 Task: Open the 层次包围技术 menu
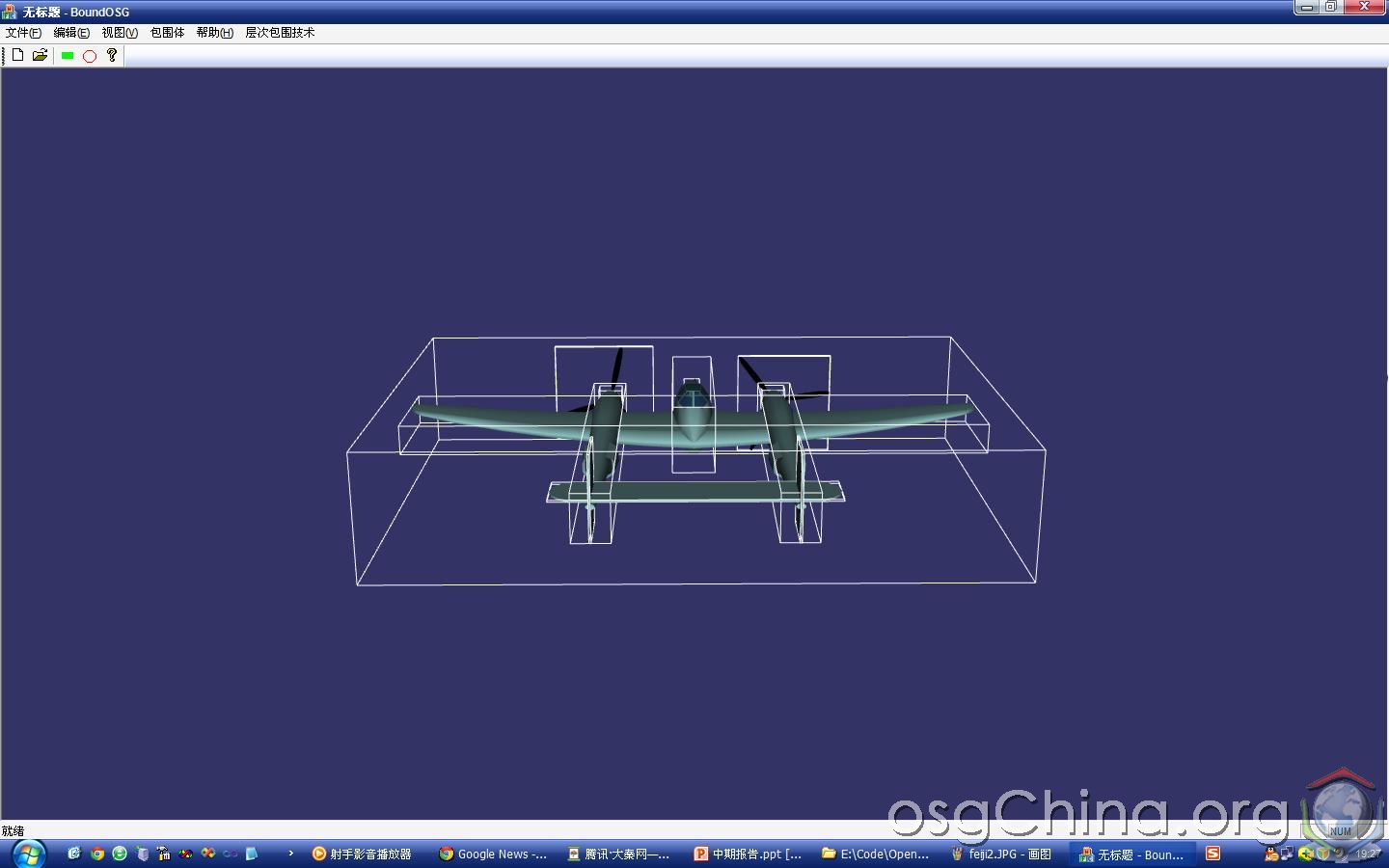pyautogui.click(x=280, y=32)
